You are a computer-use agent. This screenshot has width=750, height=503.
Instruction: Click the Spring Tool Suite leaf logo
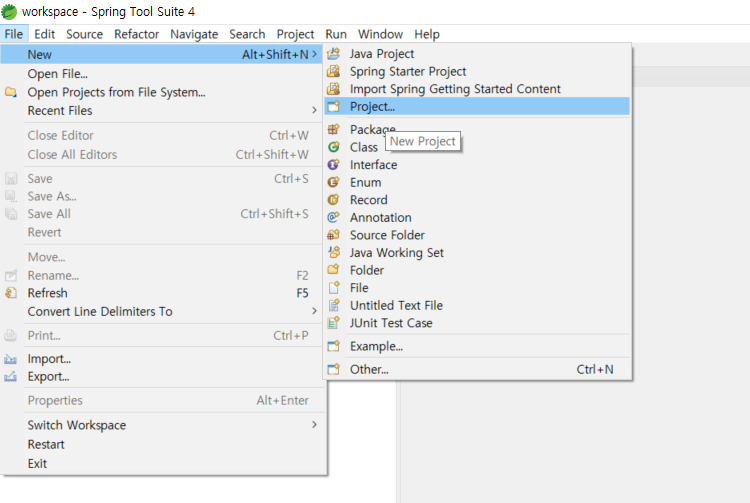[9, 11]
